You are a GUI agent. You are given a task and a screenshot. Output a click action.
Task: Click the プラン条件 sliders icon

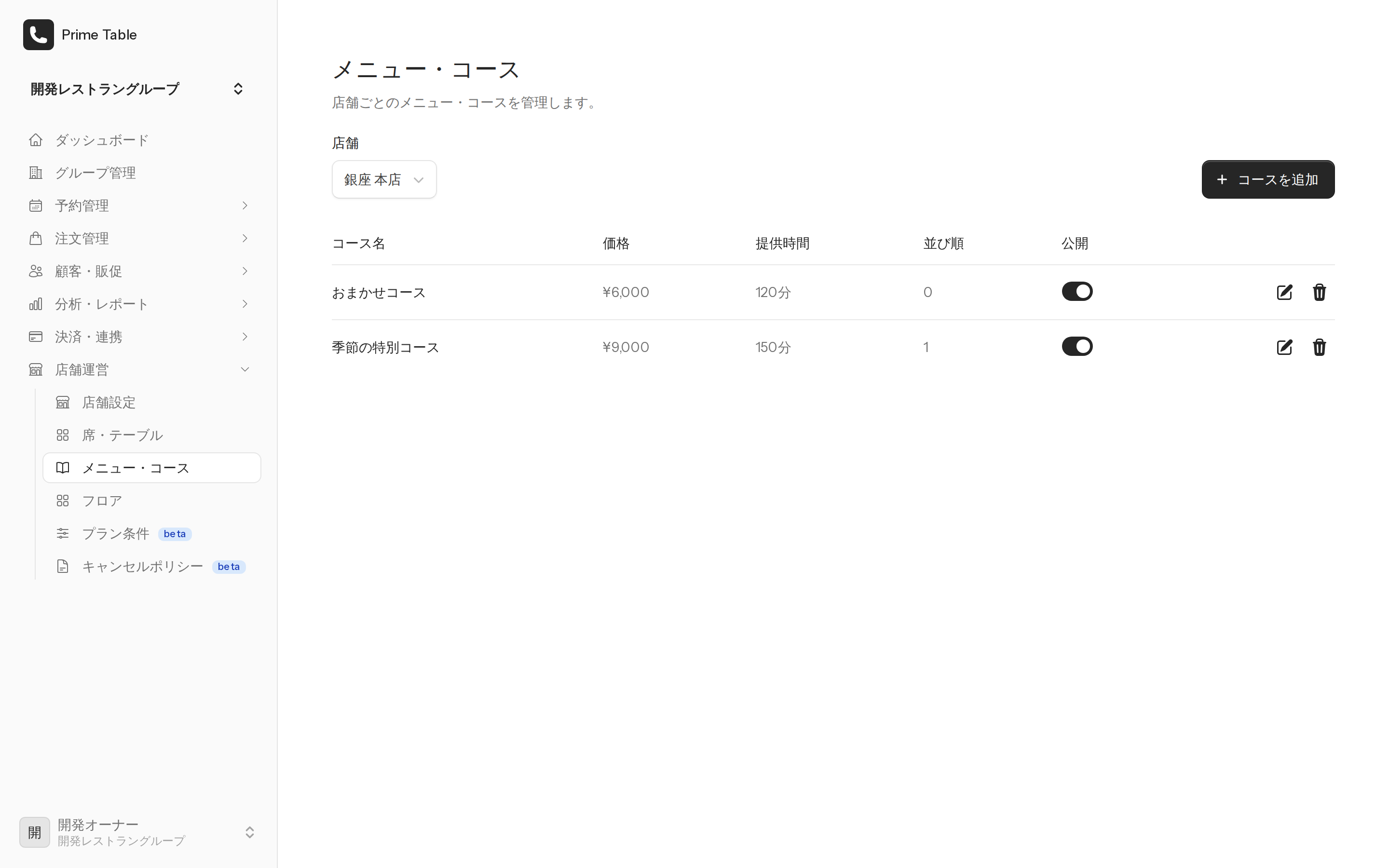coord(63,533)
